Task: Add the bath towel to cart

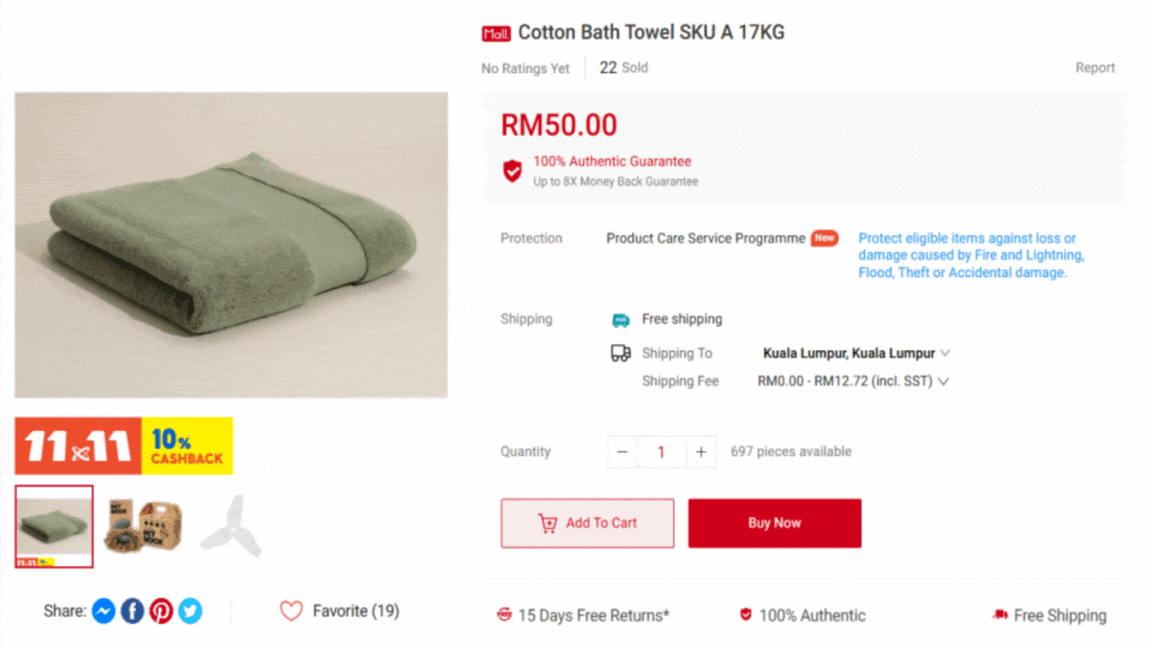Action: tap(587, 523)
